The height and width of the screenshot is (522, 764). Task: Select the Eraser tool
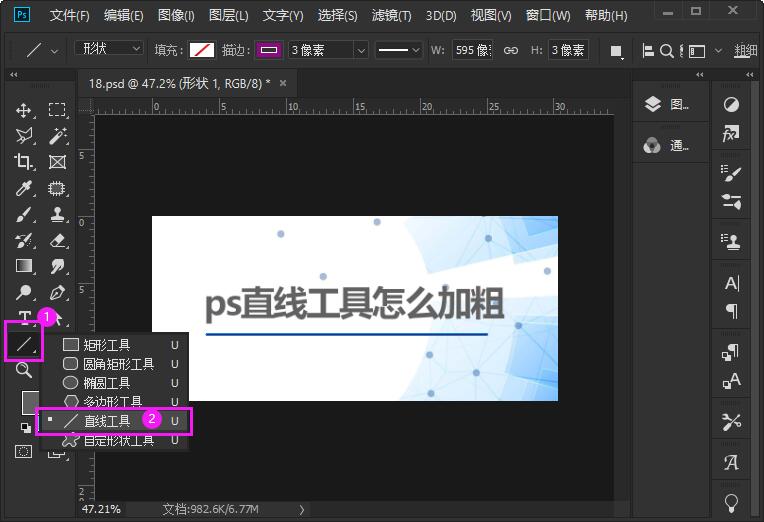tap(57, 240)
